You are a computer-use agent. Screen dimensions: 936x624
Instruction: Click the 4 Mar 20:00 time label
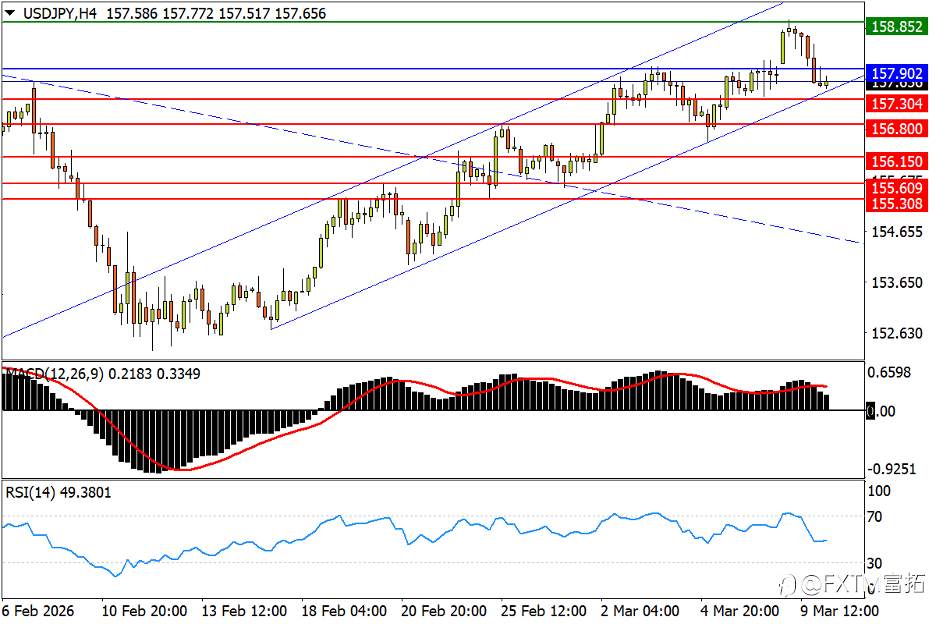(x=740, y=611)
